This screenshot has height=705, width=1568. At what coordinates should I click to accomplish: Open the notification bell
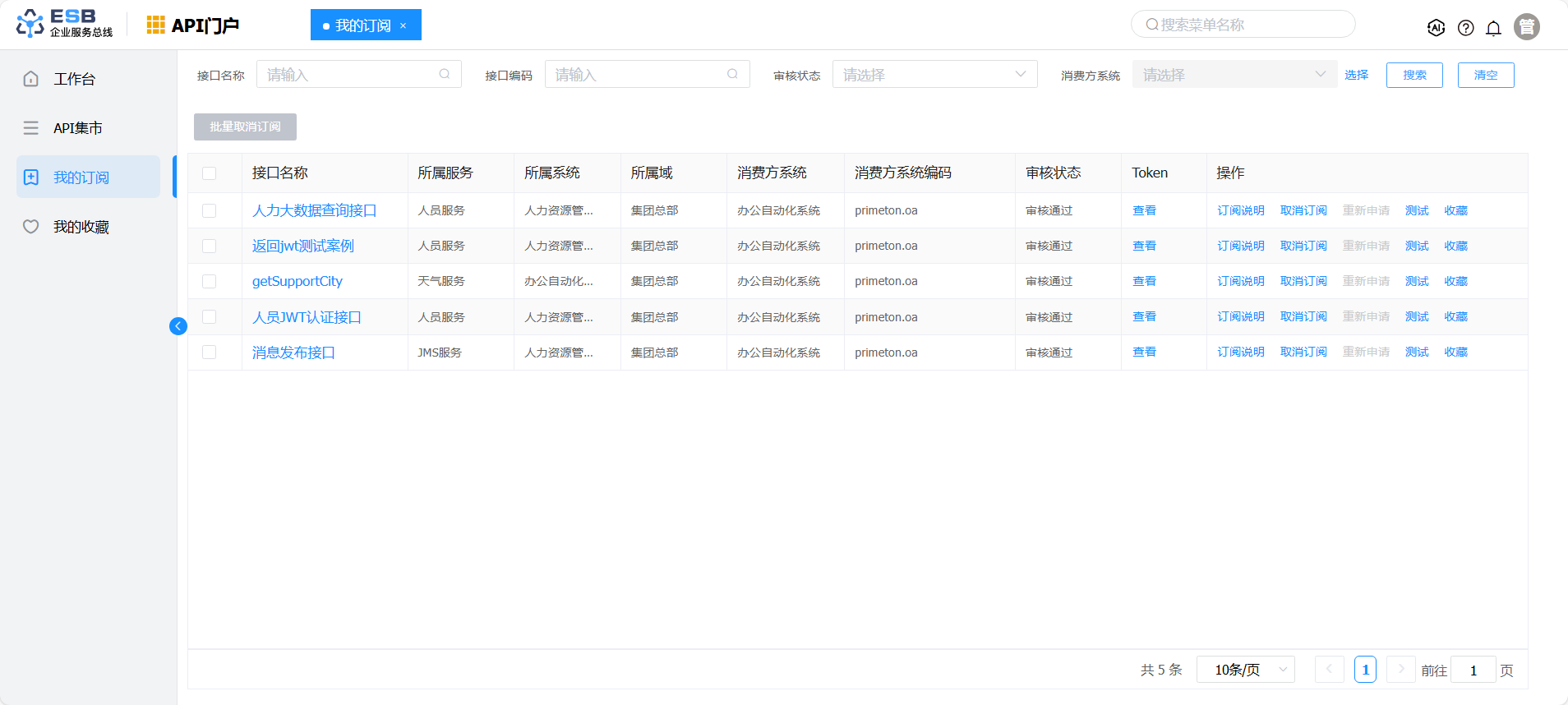(1493, 28)
